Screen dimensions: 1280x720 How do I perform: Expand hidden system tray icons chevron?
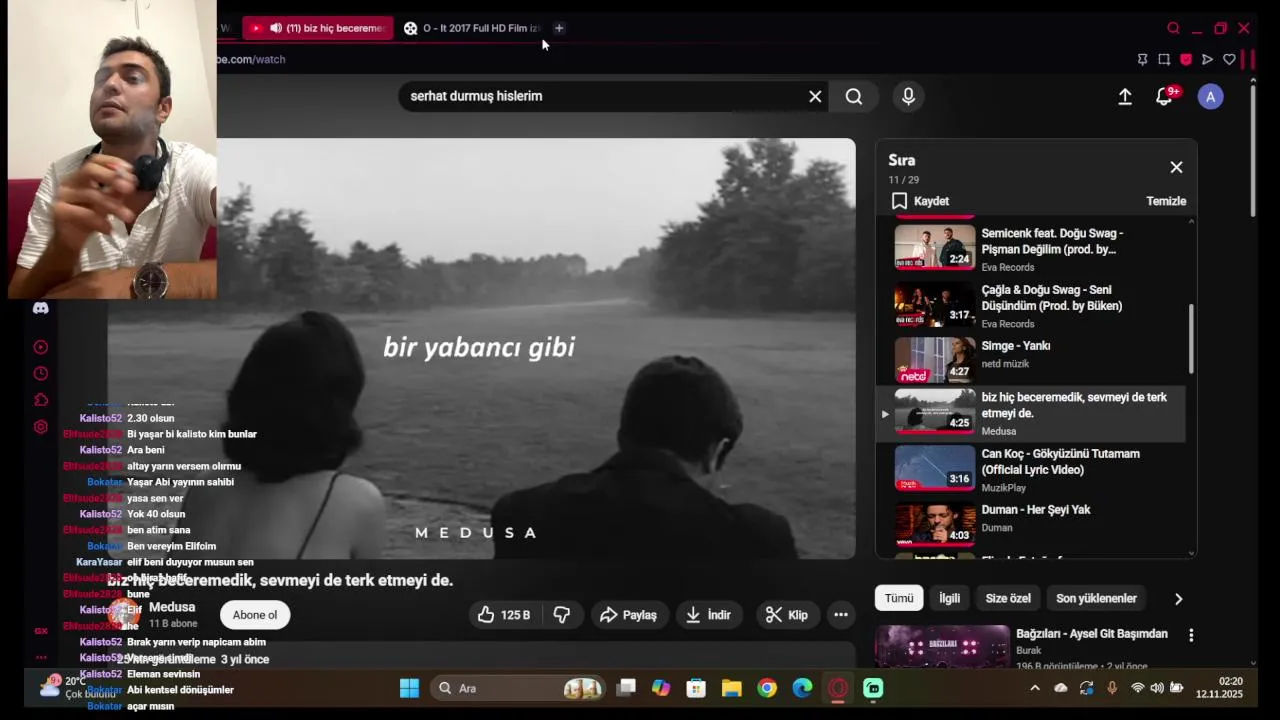tap(1035, 688)
